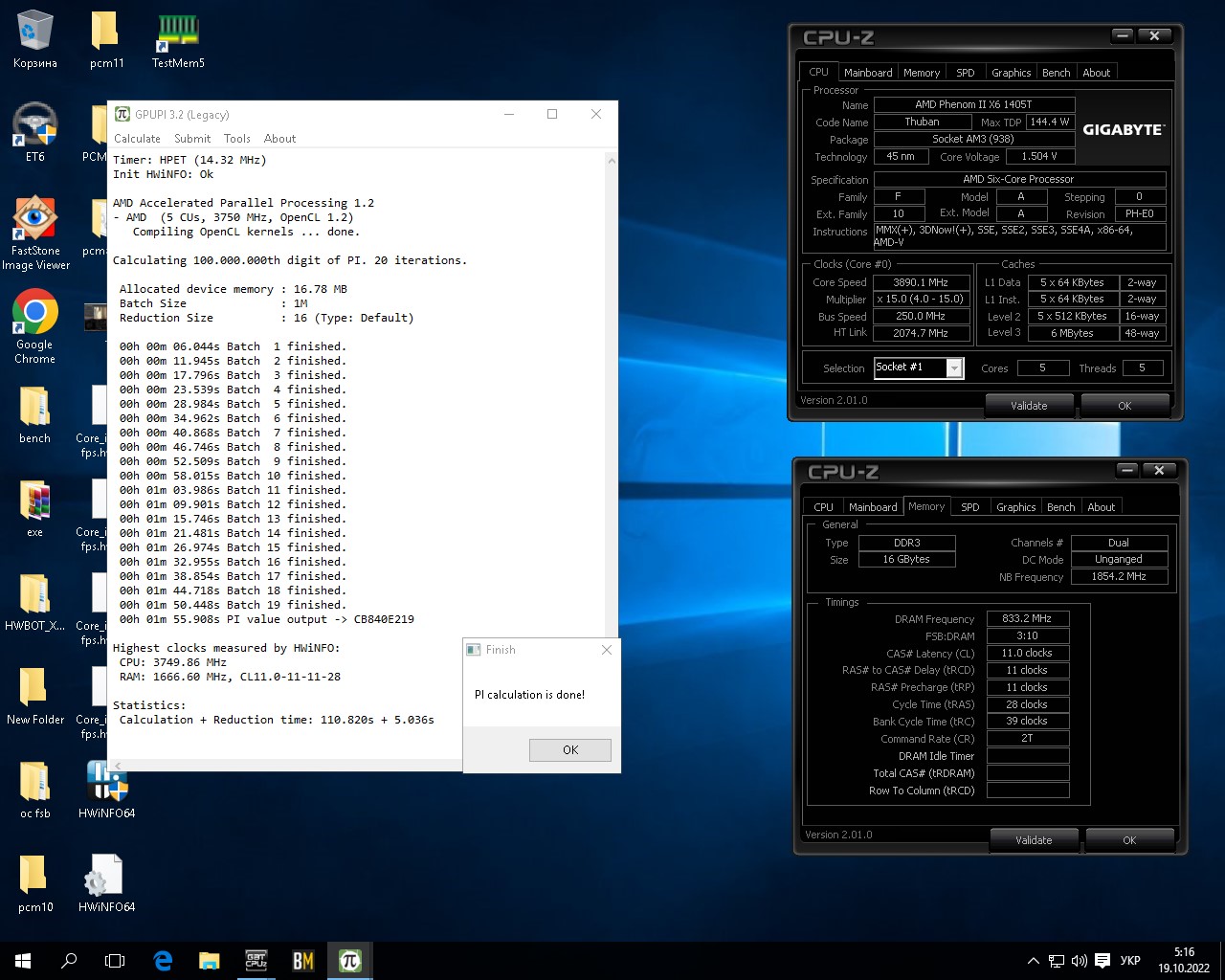Open the Socket #1 selection dropdown
The image size is (1225, 980).
tap(918, 367)
